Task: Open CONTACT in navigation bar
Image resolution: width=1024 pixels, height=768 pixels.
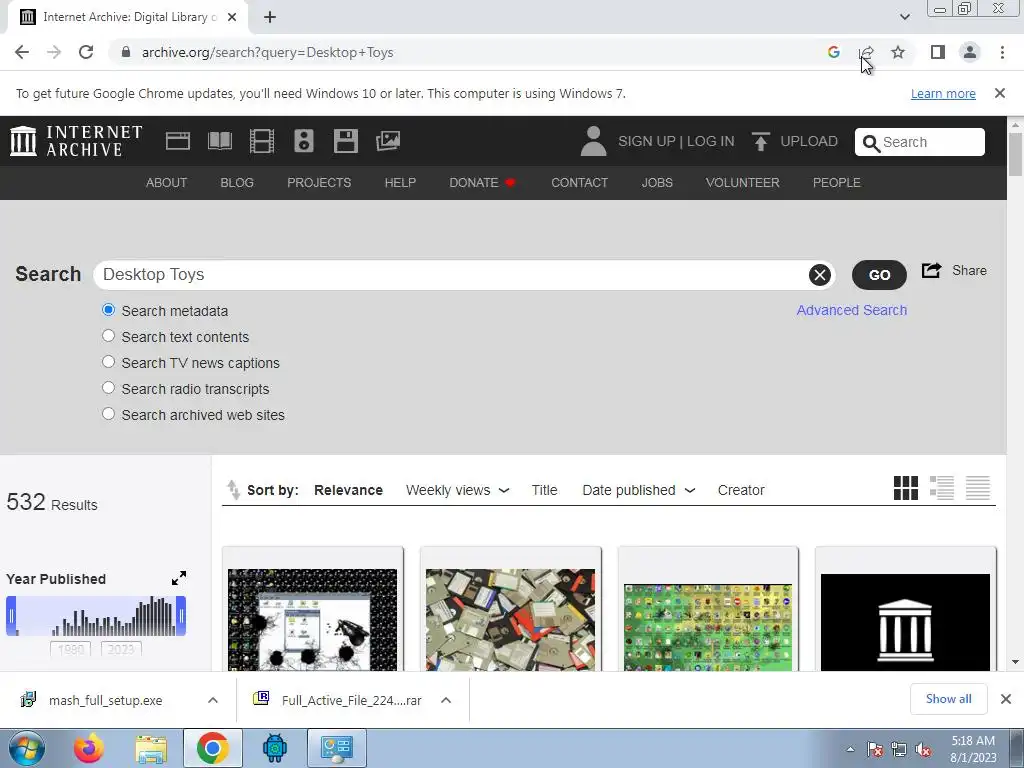Action: click(x=579, y=183)
